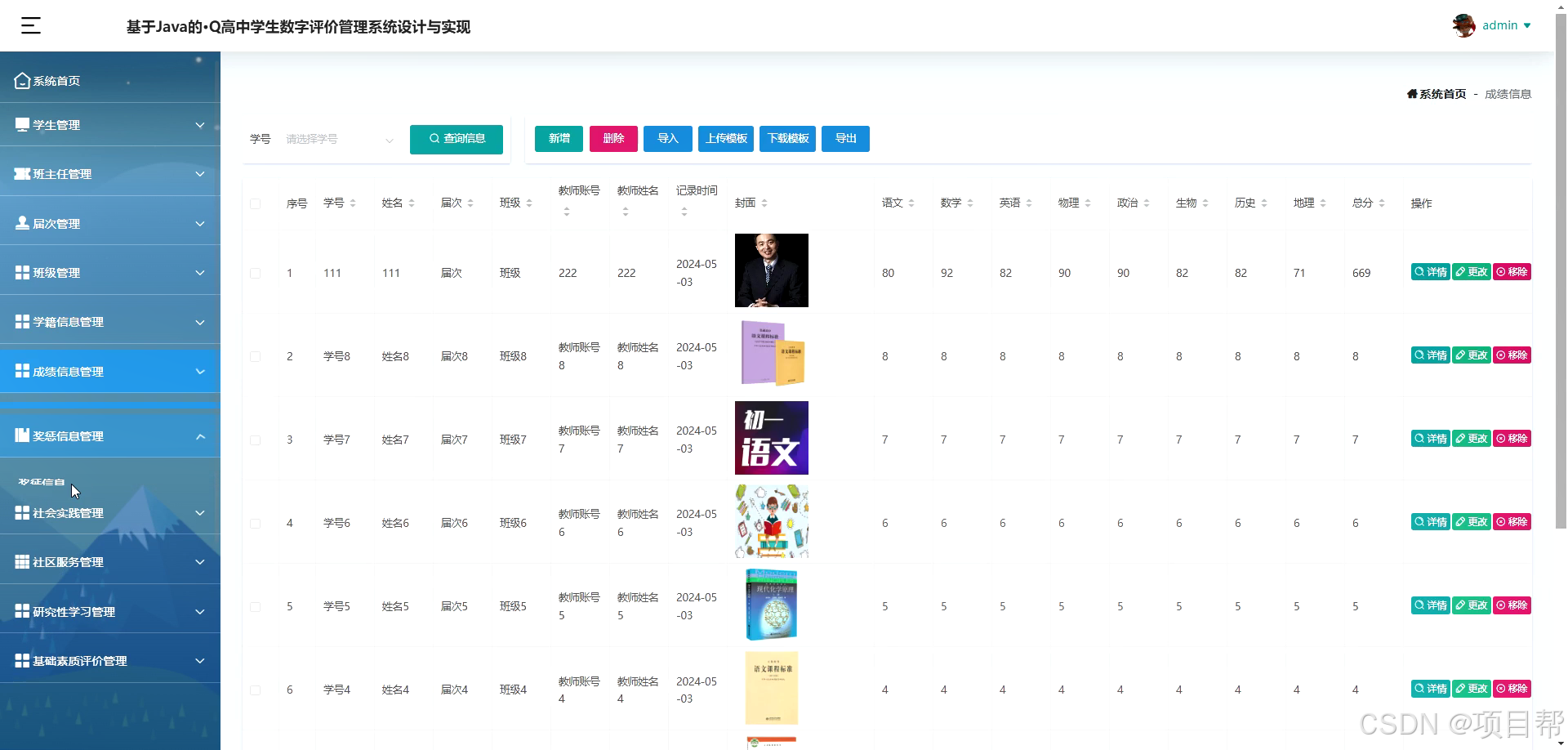This screenshot has height=750, width=1568.
Task: Click the 奖惩信息管理 sidebar icon
Action: (x=23, y=435)
